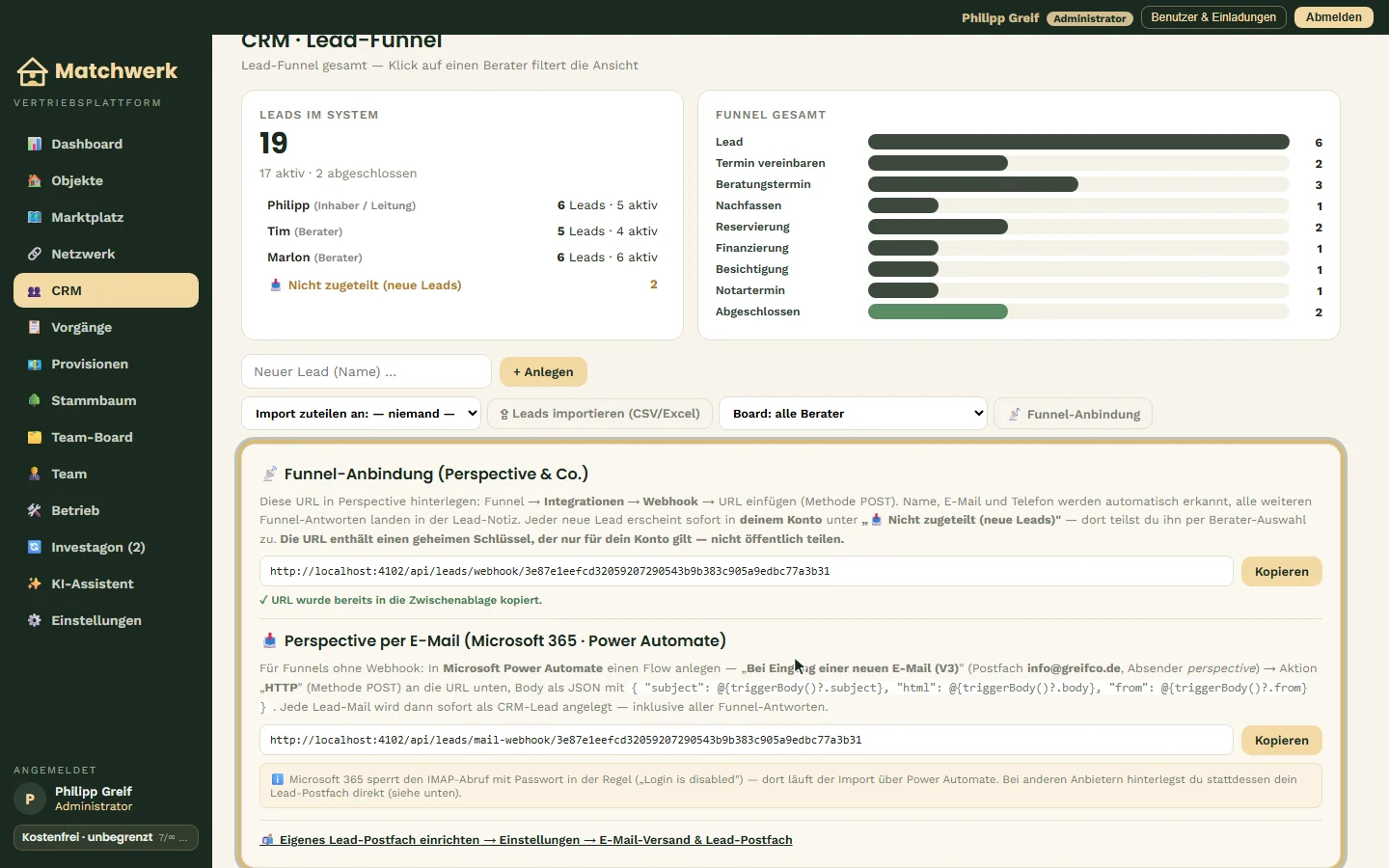Open Dashboard menu item
The image size is (1389, 868).
pos(106,144)
